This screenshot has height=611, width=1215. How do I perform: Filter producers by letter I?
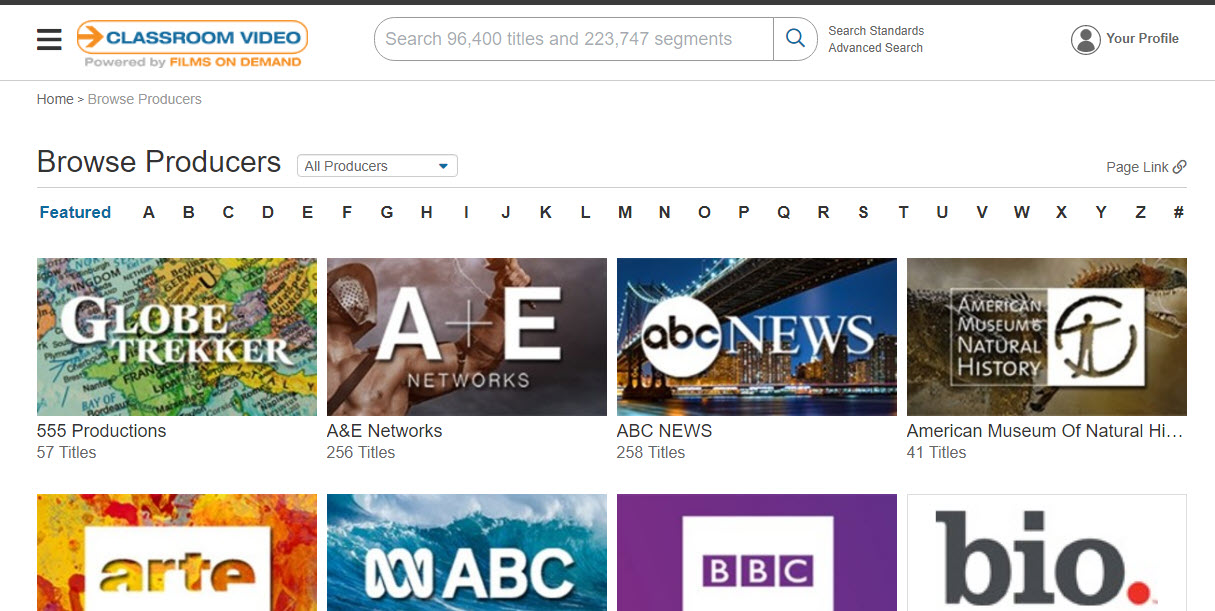466,212
